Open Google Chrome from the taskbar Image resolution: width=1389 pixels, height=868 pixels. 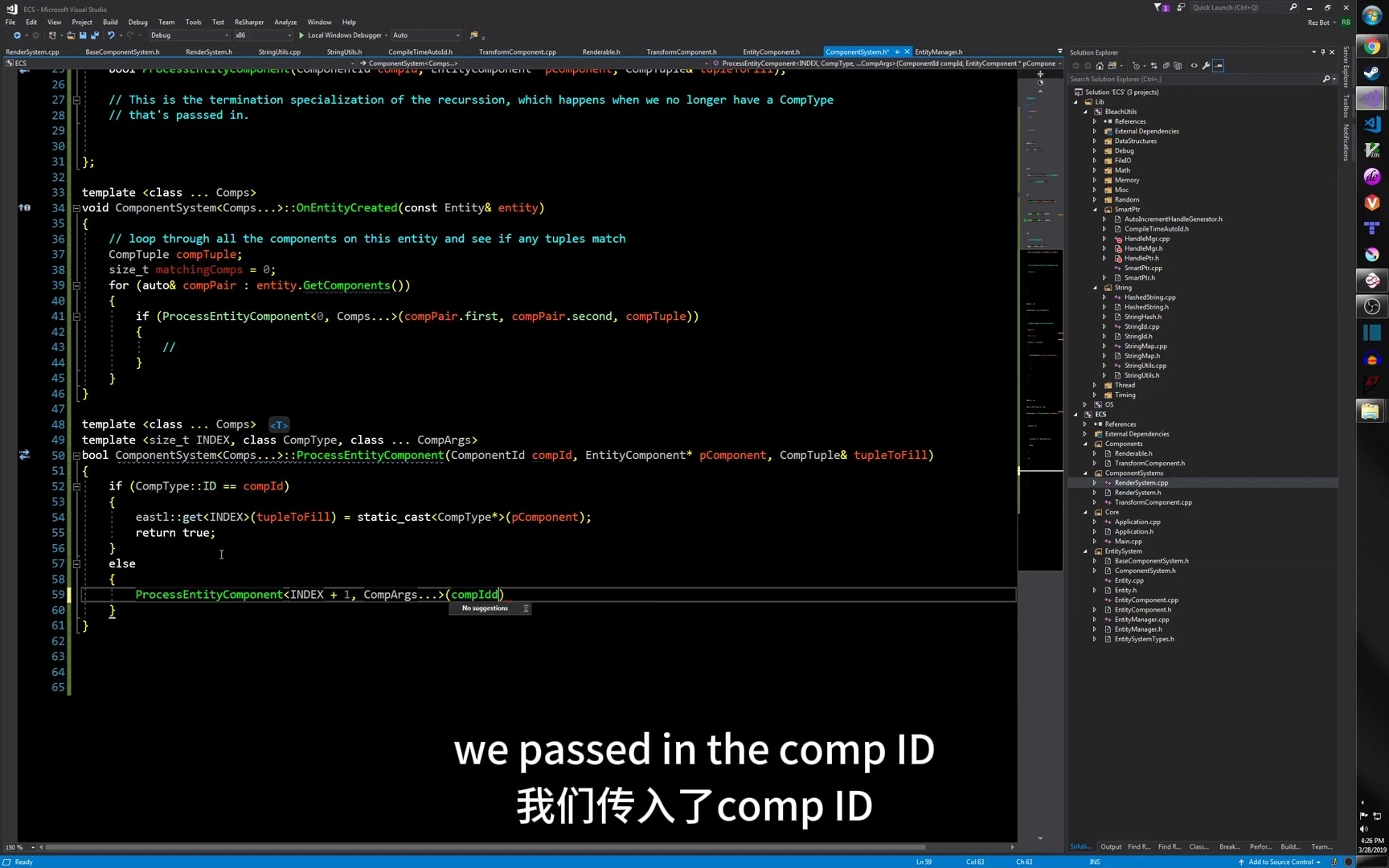(x=1372, y=47)
